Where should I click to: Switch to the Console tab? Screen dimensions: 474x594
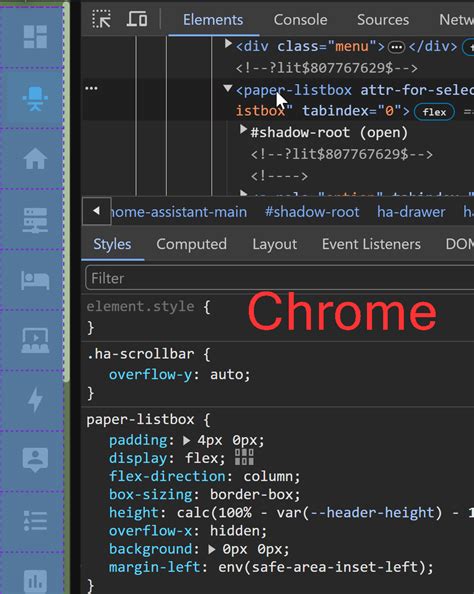(300, 20)
